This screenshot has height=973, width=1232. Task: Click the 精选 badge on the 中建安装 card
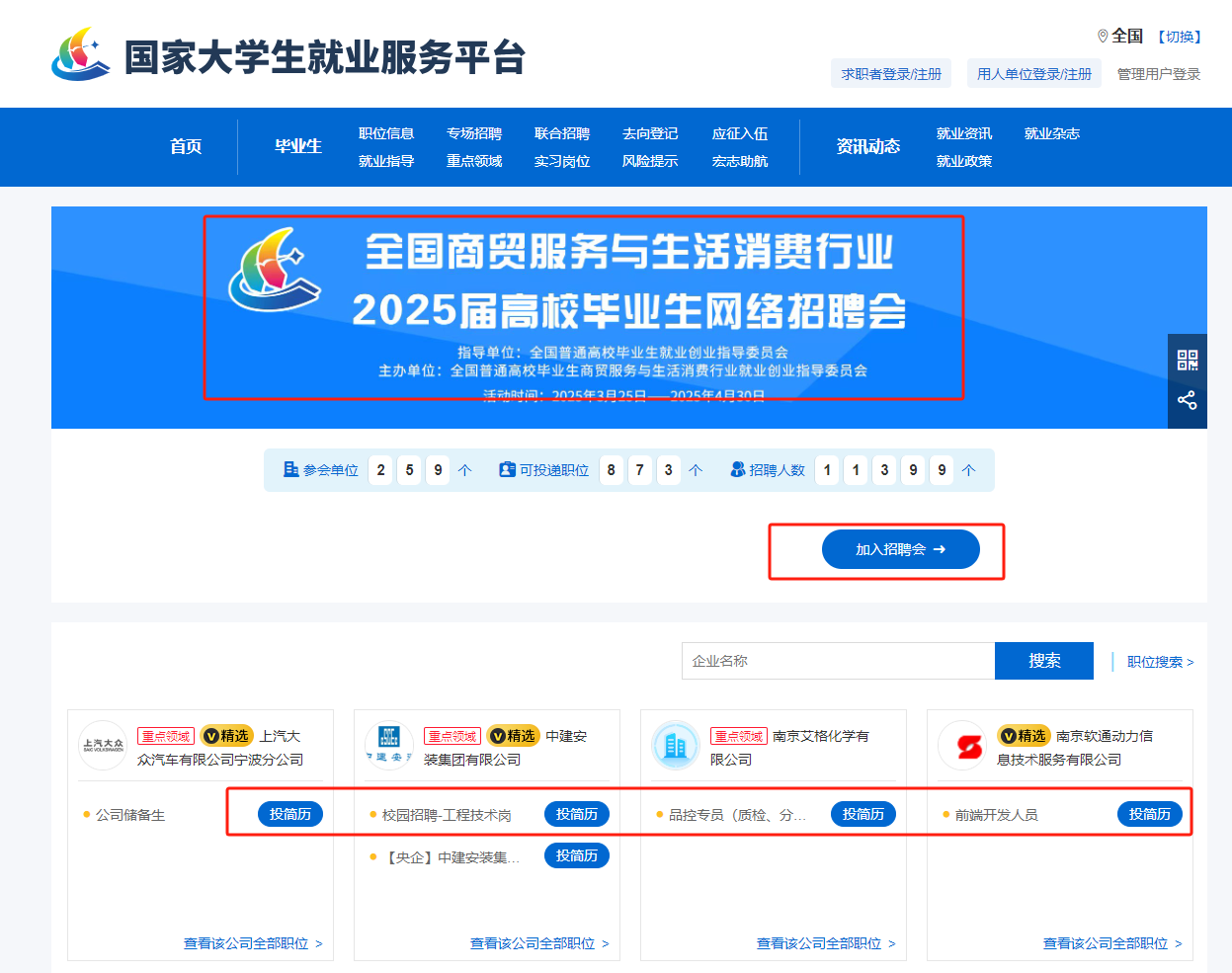tap(514, 736)
